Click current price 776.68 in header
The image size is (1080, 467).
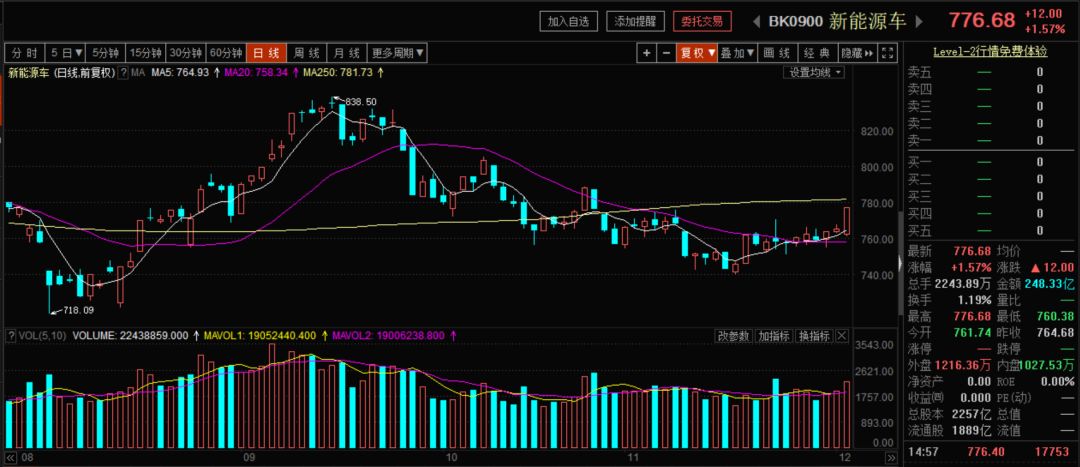click(982, 21)
